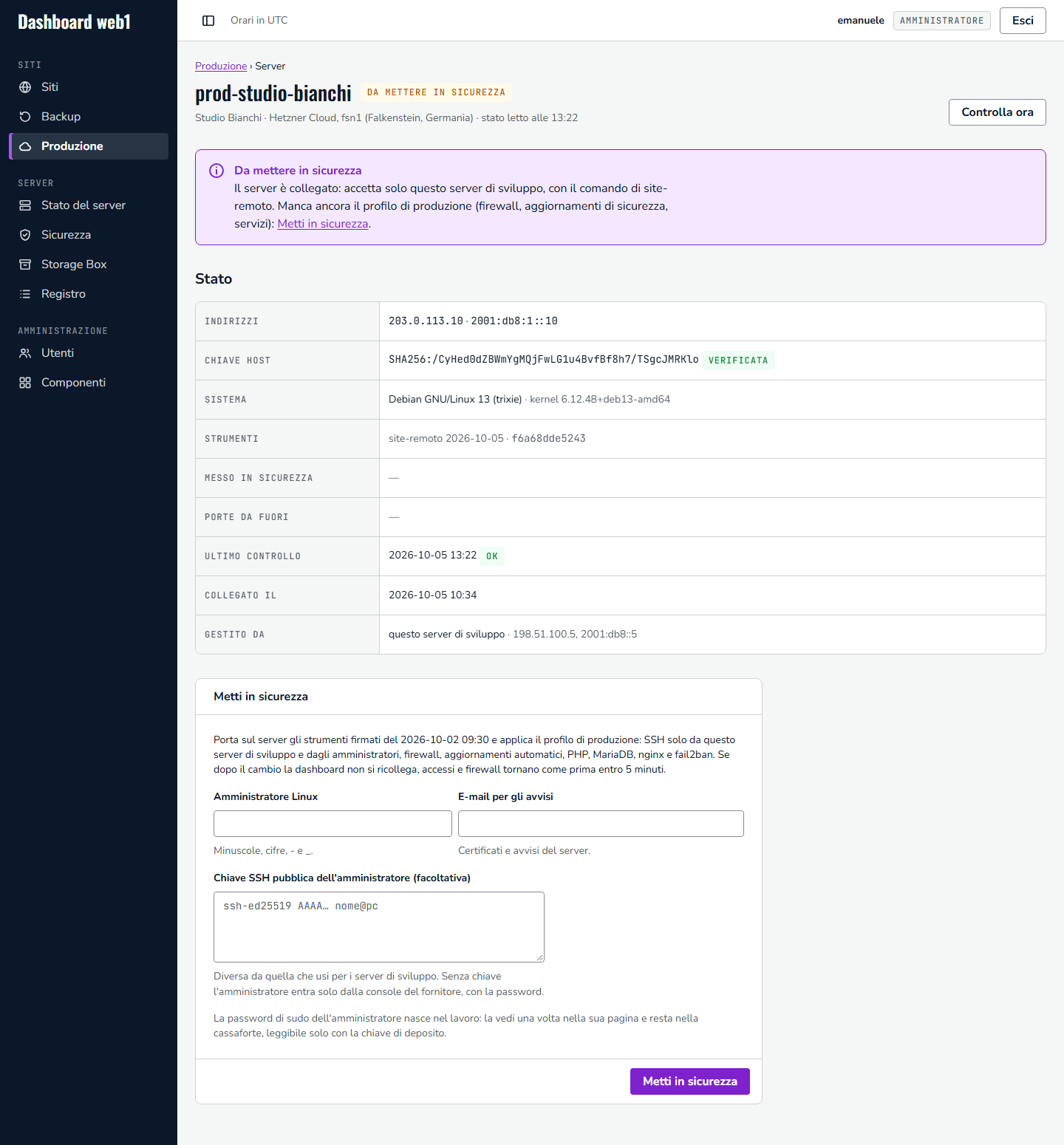Open Backup in the sidebar
The image size is (1064, 1145).
click(89, 117)
